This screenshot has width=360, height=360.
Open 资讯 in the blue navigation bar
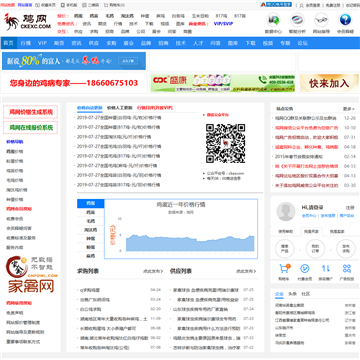[x=77, y=43]
